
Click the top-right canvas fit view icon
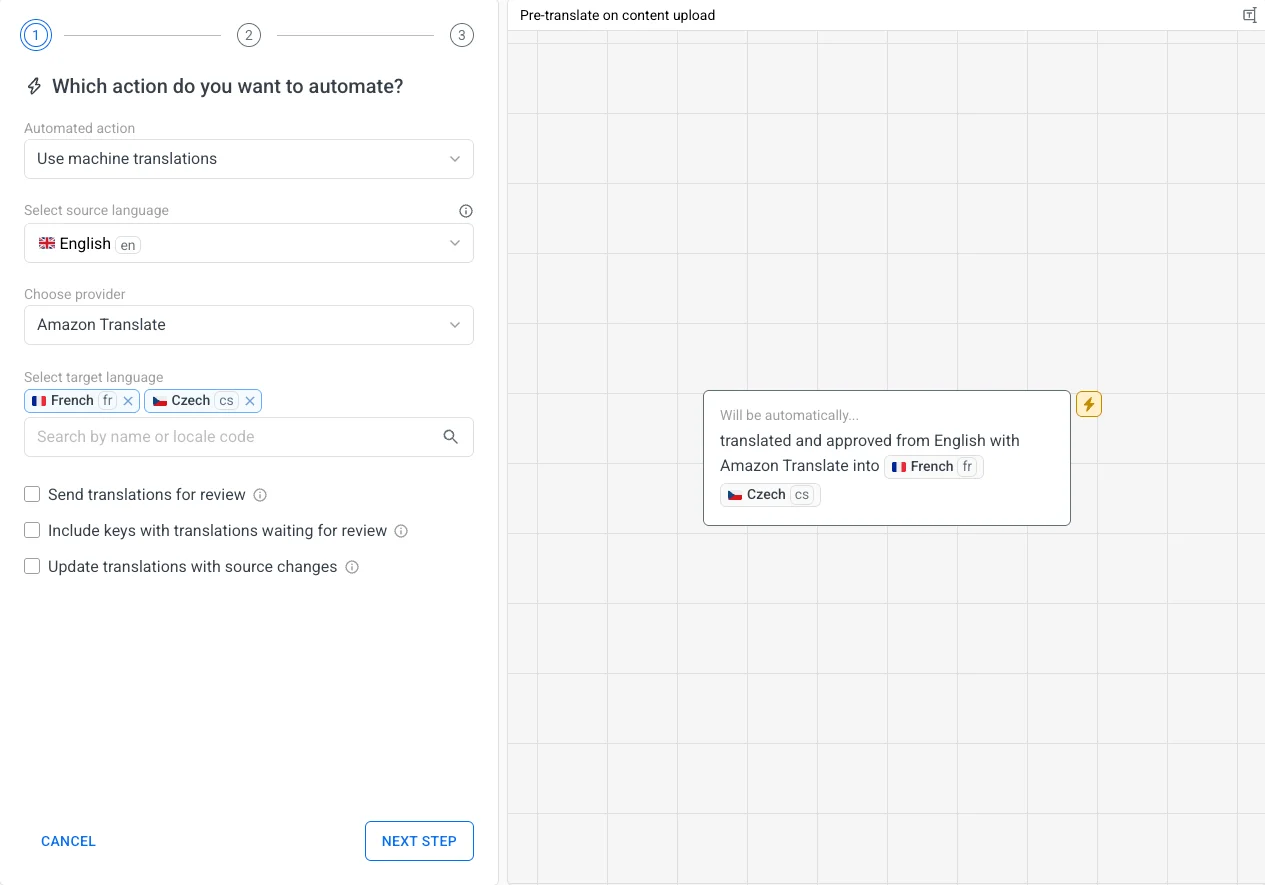[1249, 15]
